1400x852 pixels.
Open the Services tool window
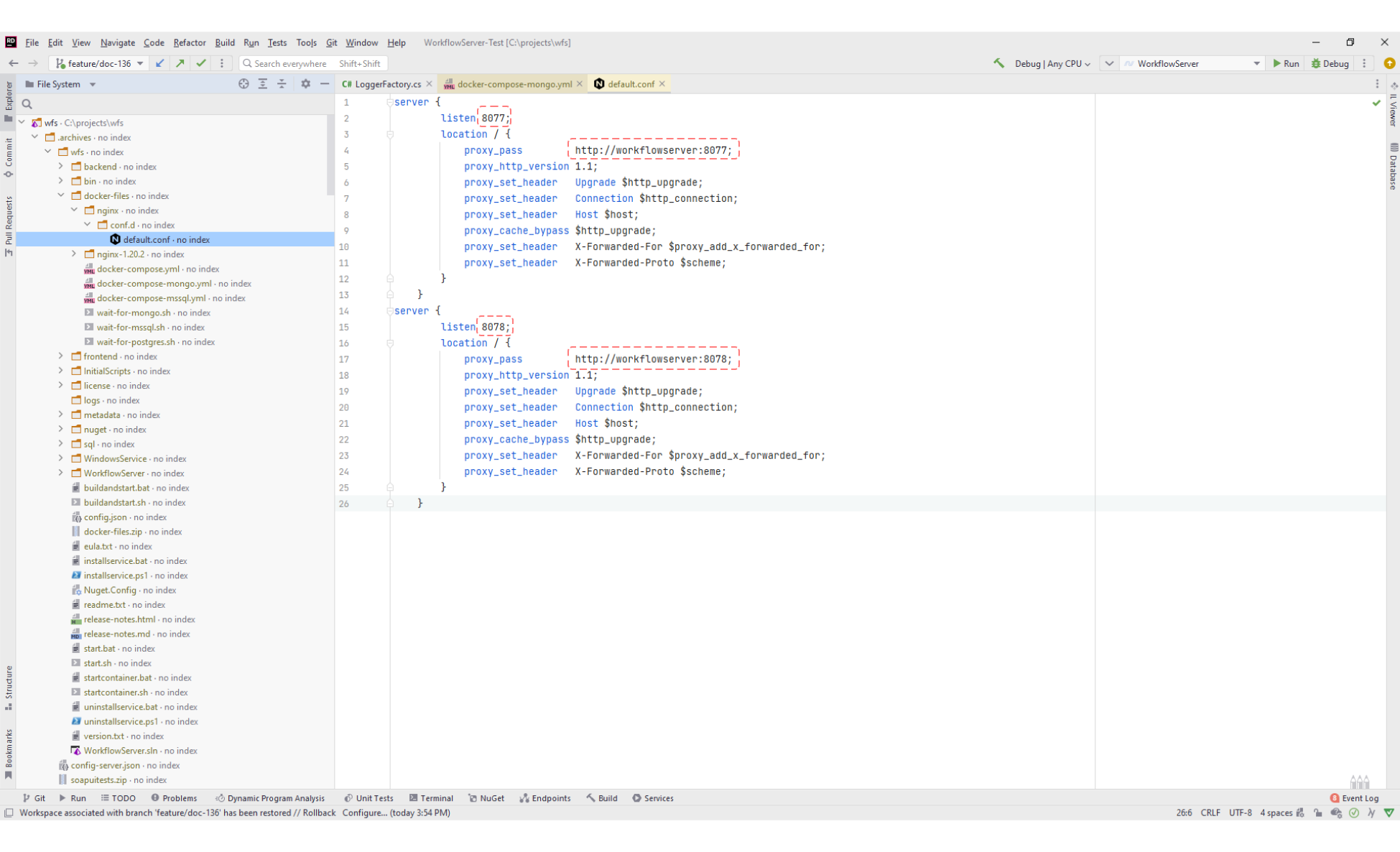[x=653, y=798]
